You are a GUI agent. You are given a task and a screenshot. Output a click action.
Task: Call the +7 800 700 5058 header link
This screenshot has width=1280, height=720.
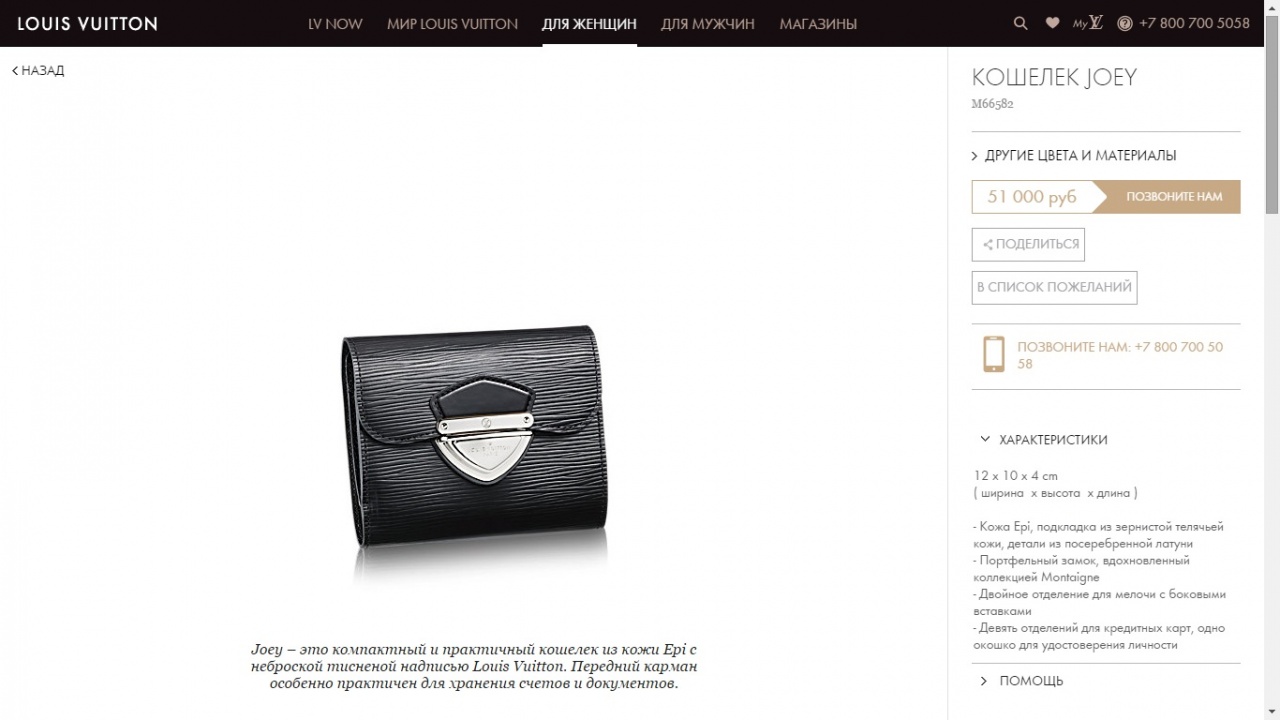1194,23
